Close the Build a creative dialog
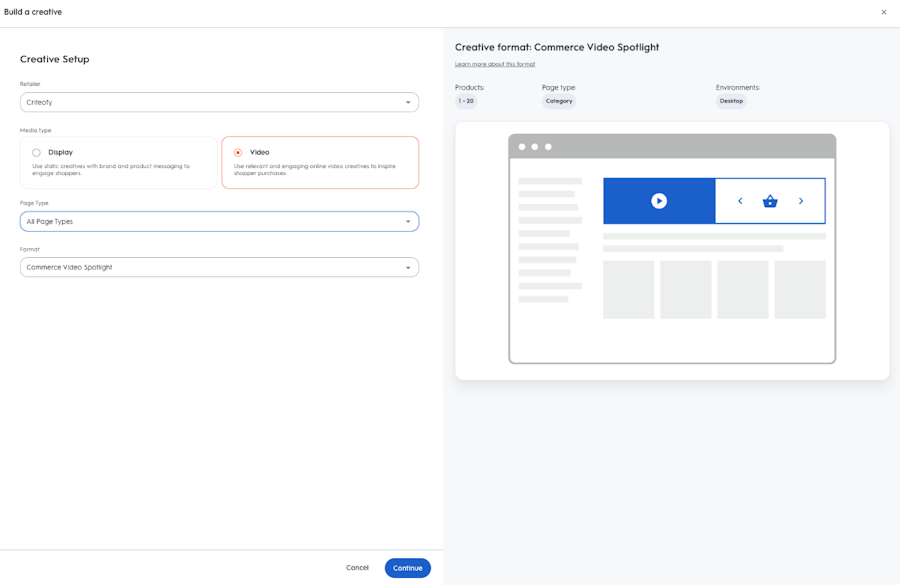This screenshot has width=900, height=585. coord(884,12)
